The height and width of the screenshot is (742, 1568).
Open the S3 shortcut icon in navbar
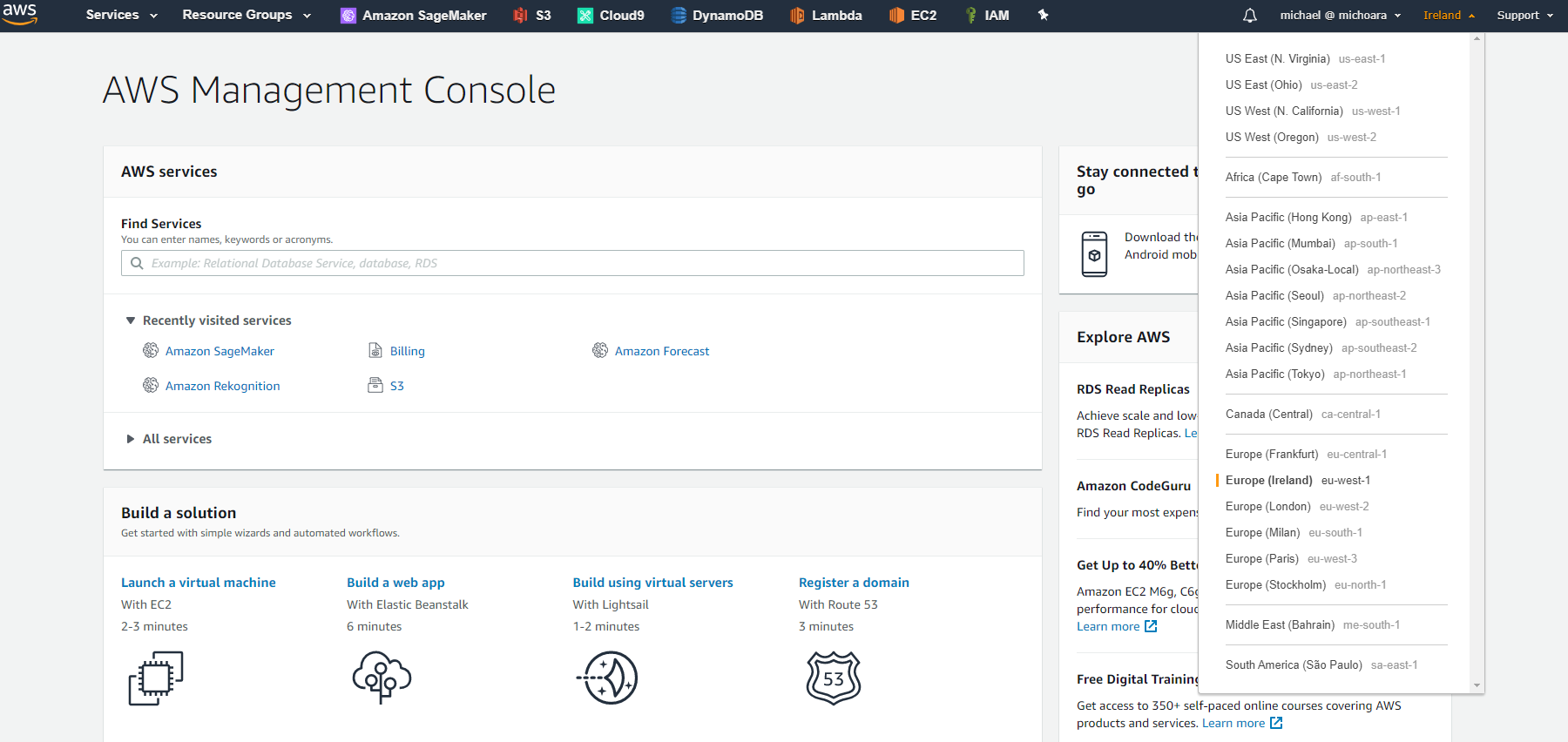(x=520, y=15)
